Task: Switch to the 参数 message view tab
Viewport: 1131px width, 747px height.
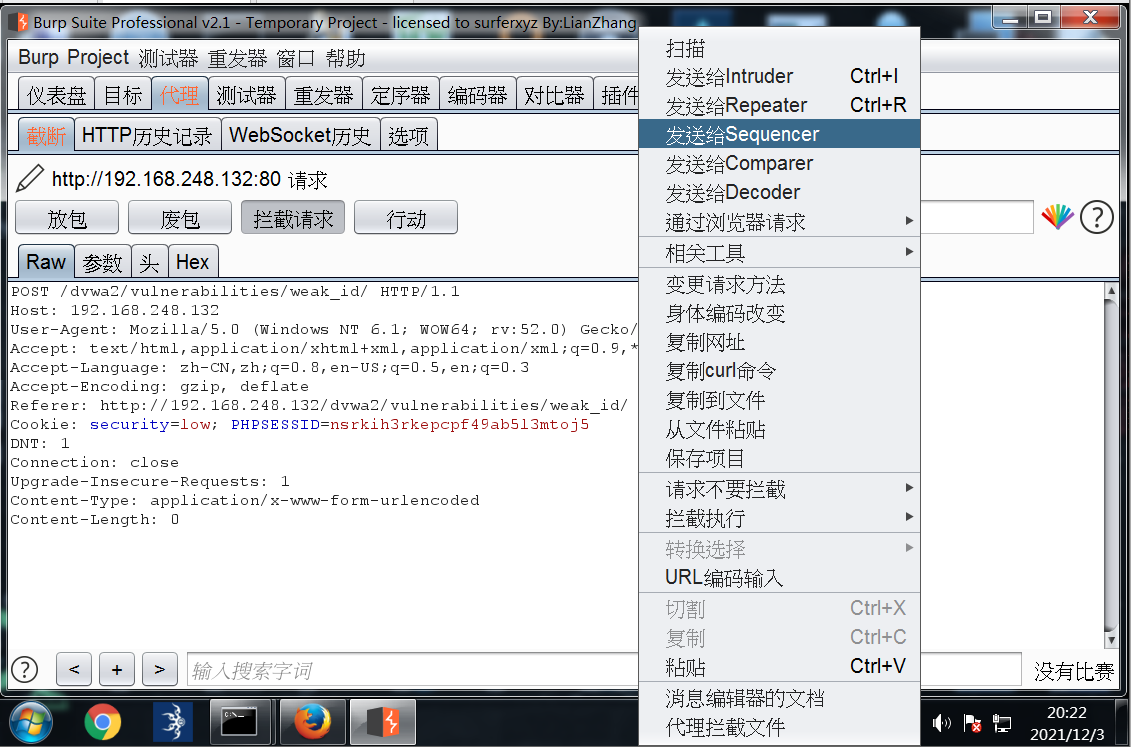Action: click(102, 262)
